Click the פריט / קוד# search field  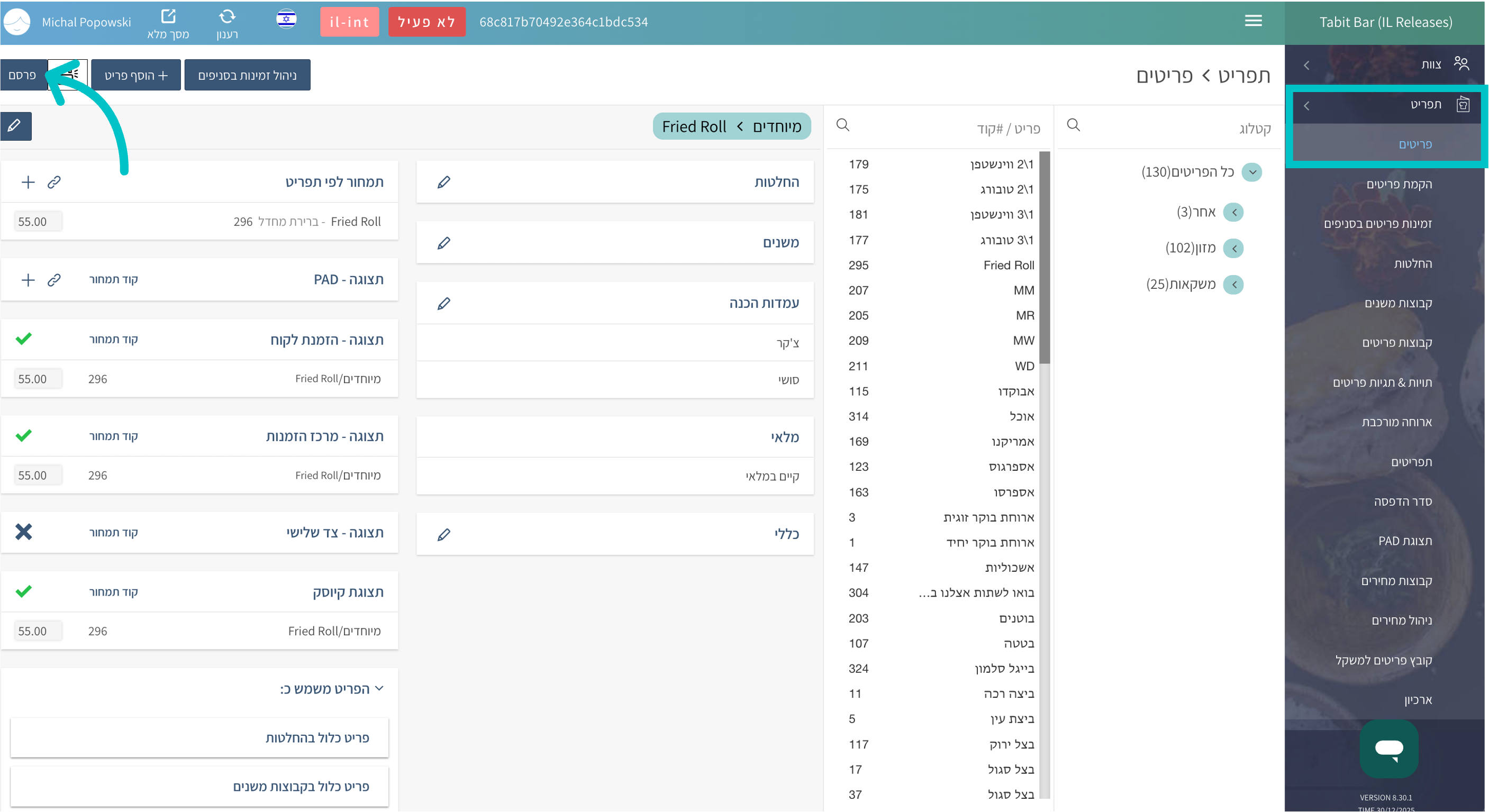tap(939, 129)
